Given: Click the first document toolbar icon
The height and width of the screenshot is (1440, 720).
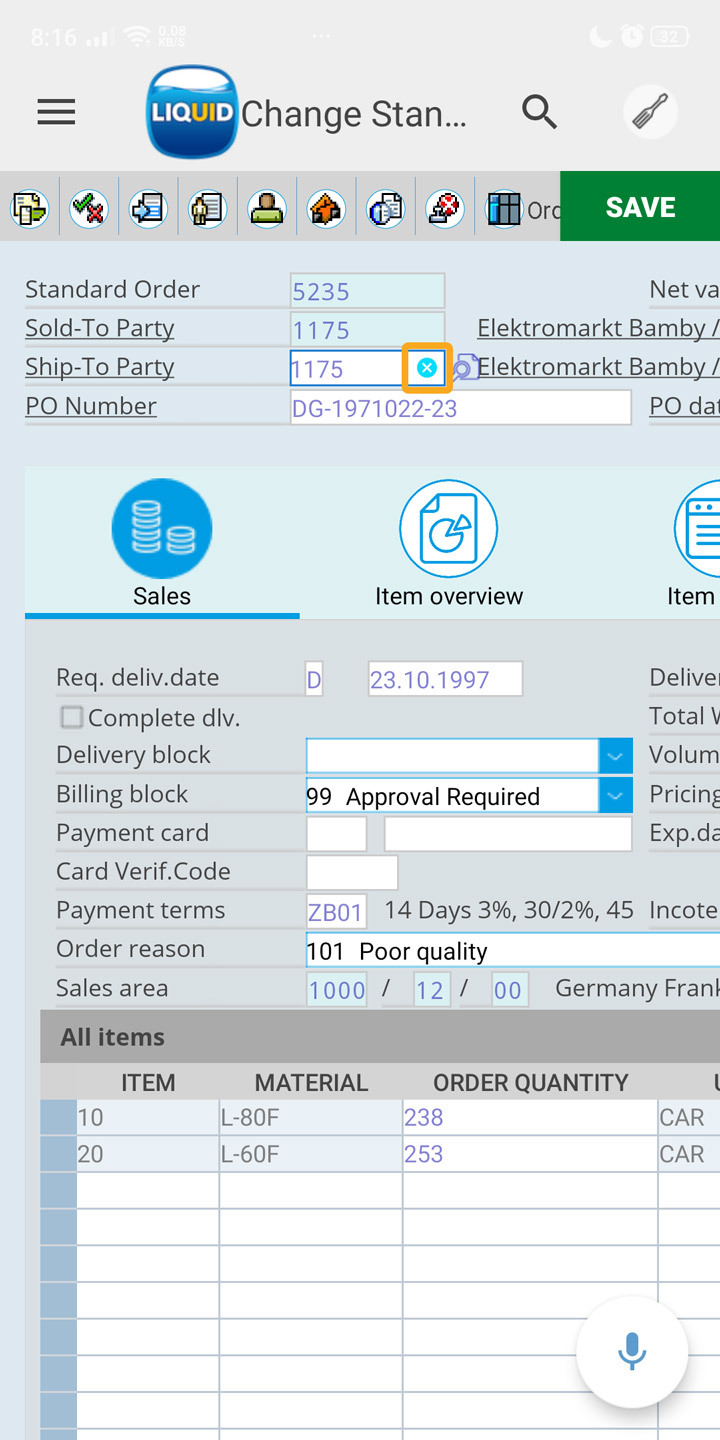Looking at the screenshot, I should [29, 208].
